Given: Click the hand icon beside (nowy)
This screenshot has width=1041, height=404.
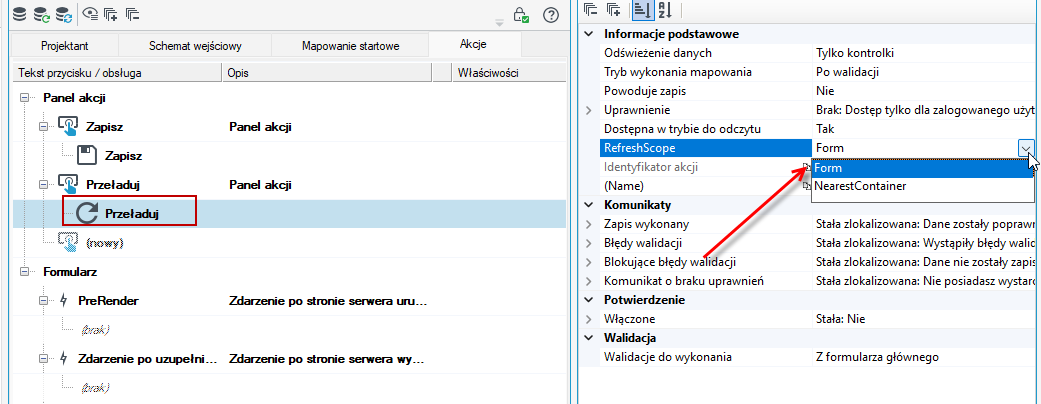Looking at the screenshot, I should pos(68,243).
